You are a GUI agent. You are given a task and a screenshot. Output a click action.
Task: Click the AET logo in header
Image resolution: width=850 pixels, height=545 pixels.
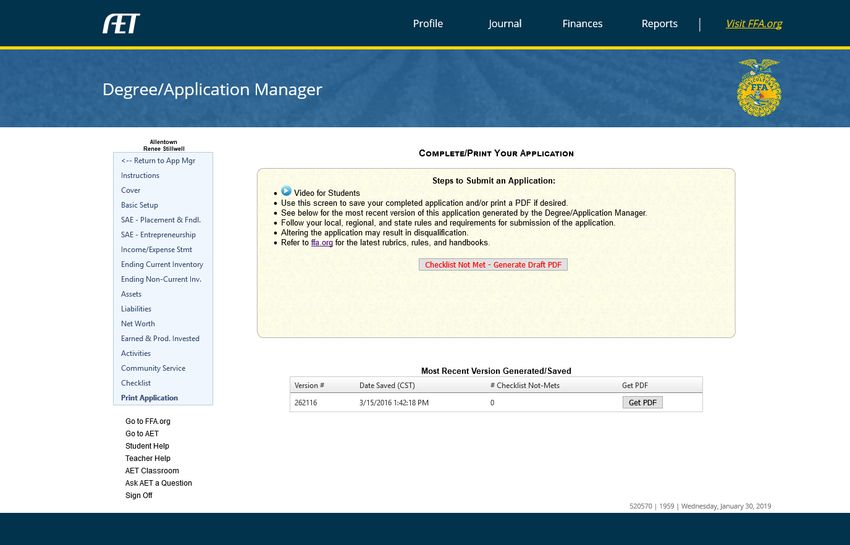coord(121,24)
